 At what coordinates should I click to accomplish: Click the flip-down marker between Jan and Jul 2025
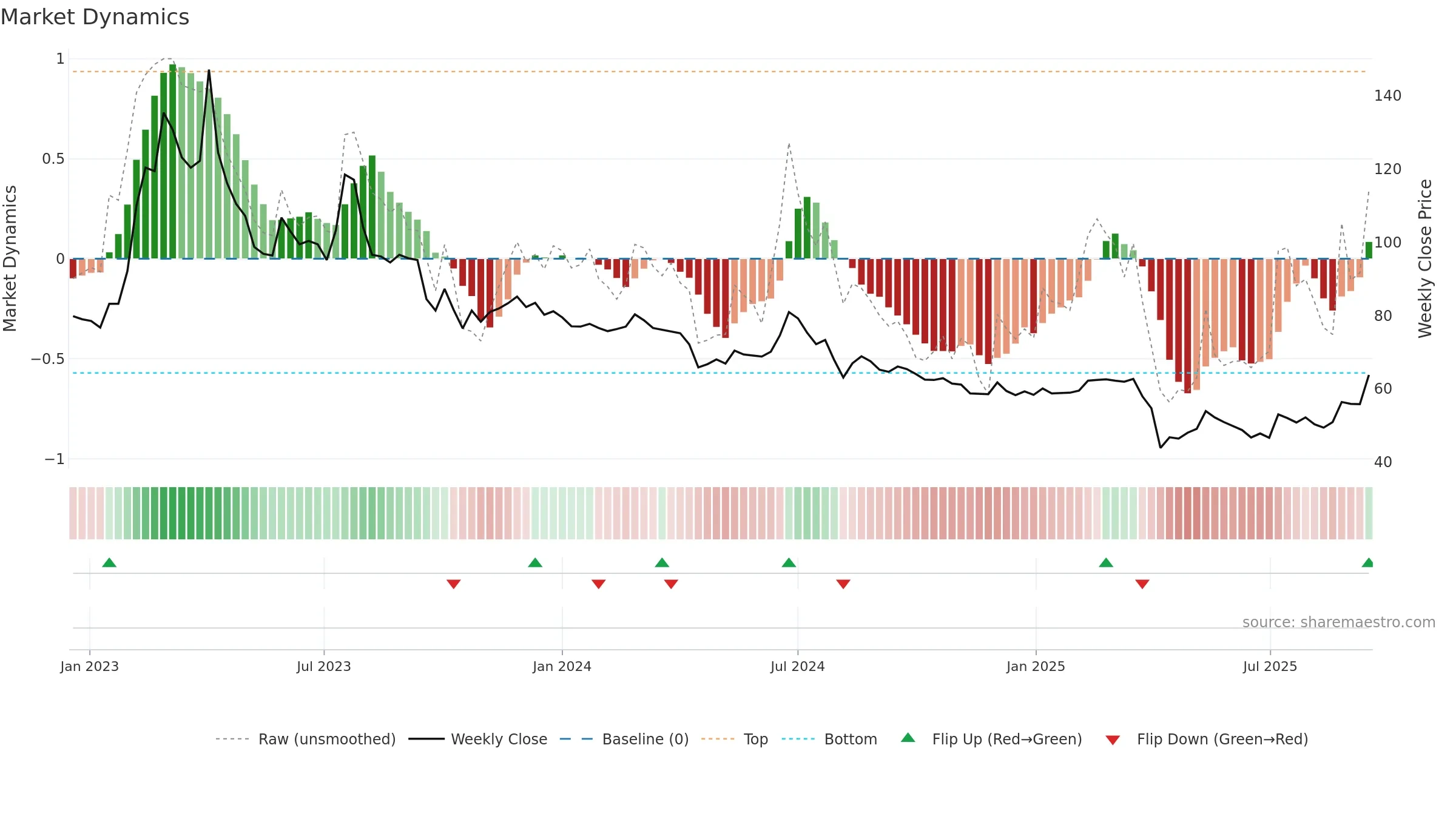click(x=1142, y=584)
